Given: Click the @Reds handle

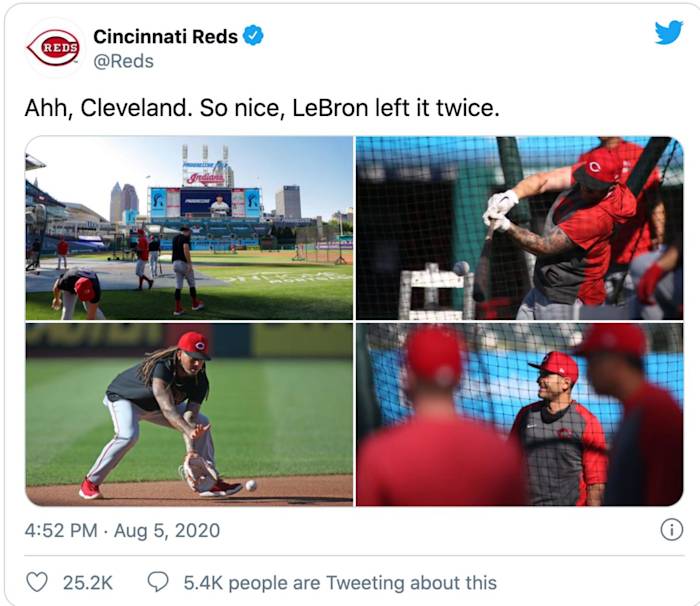Looking at the screenshot, I should click(123, 61).
